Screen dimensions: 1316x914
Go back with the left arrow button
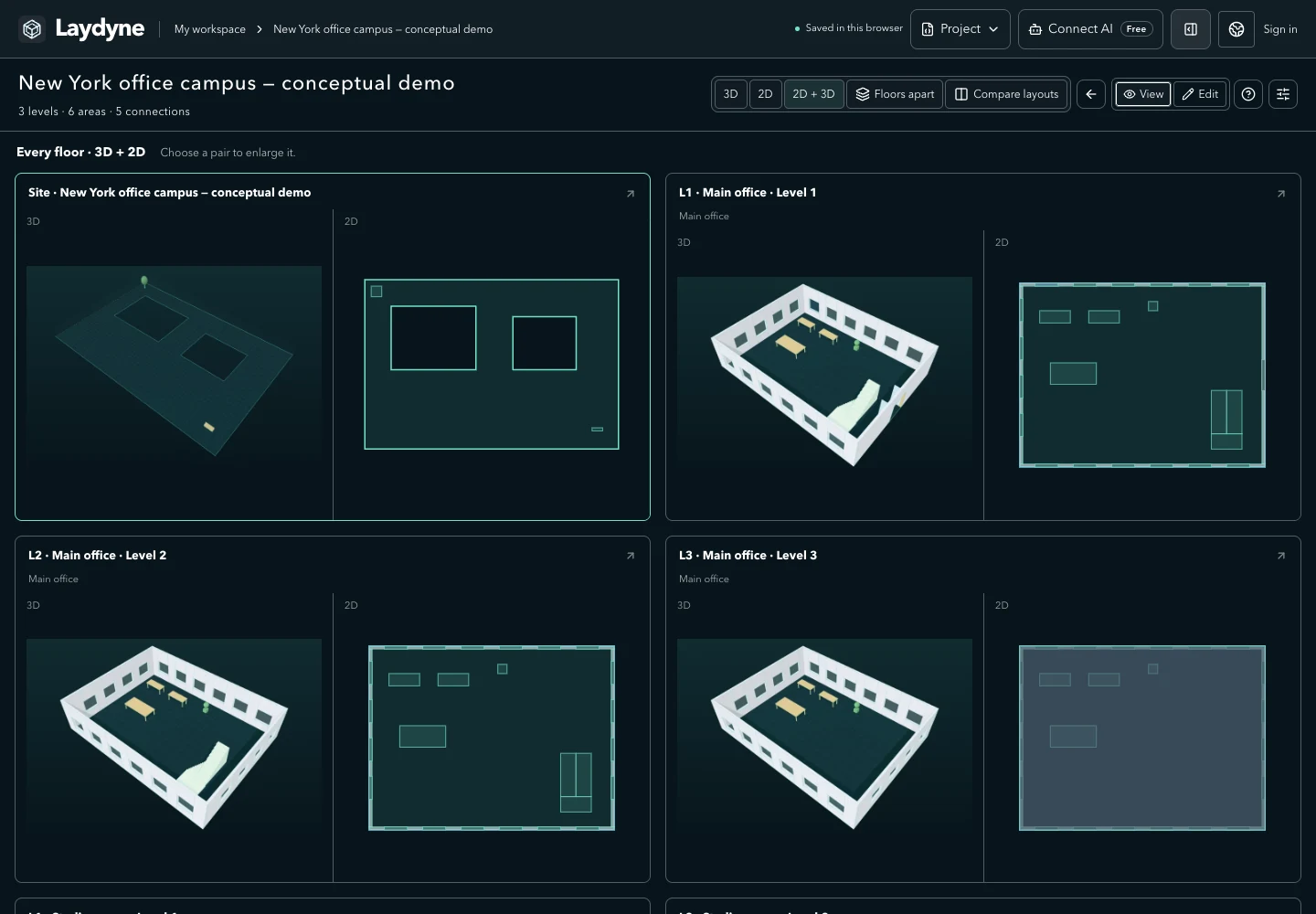point(1091,94)
